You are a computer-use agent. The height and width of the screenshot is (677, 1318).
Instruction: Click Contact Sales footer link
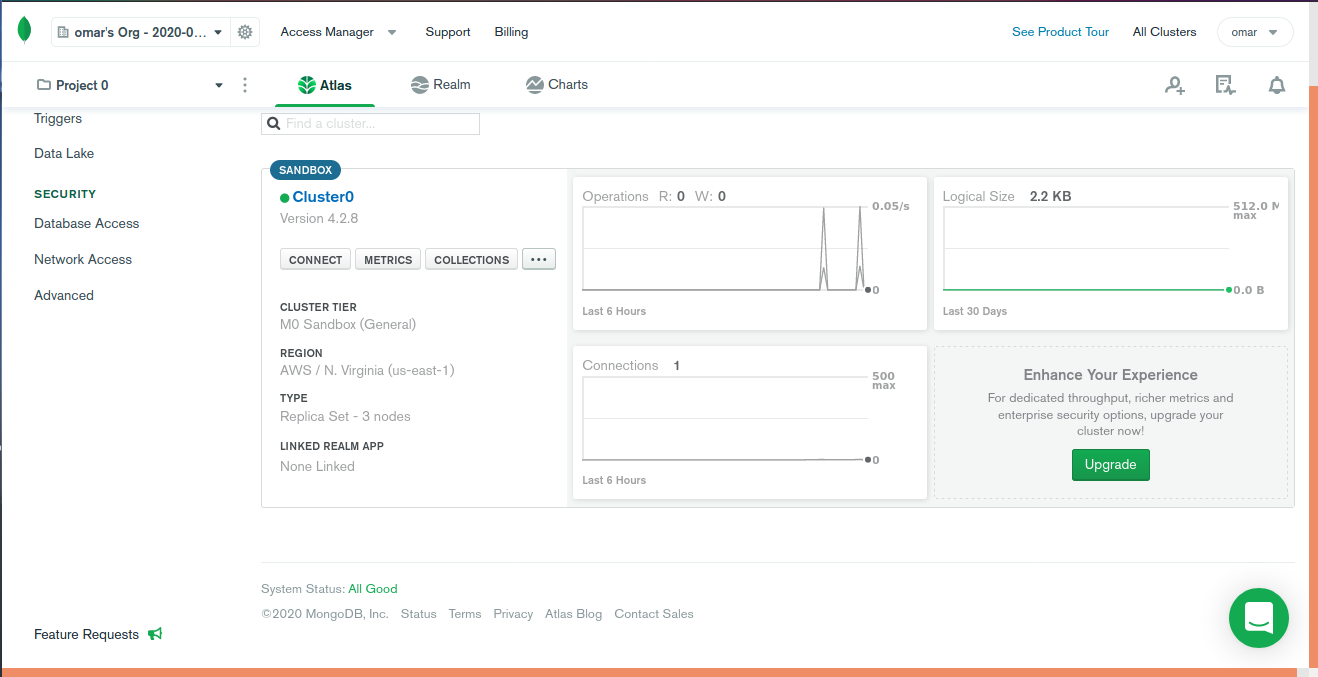pos(654,614)
